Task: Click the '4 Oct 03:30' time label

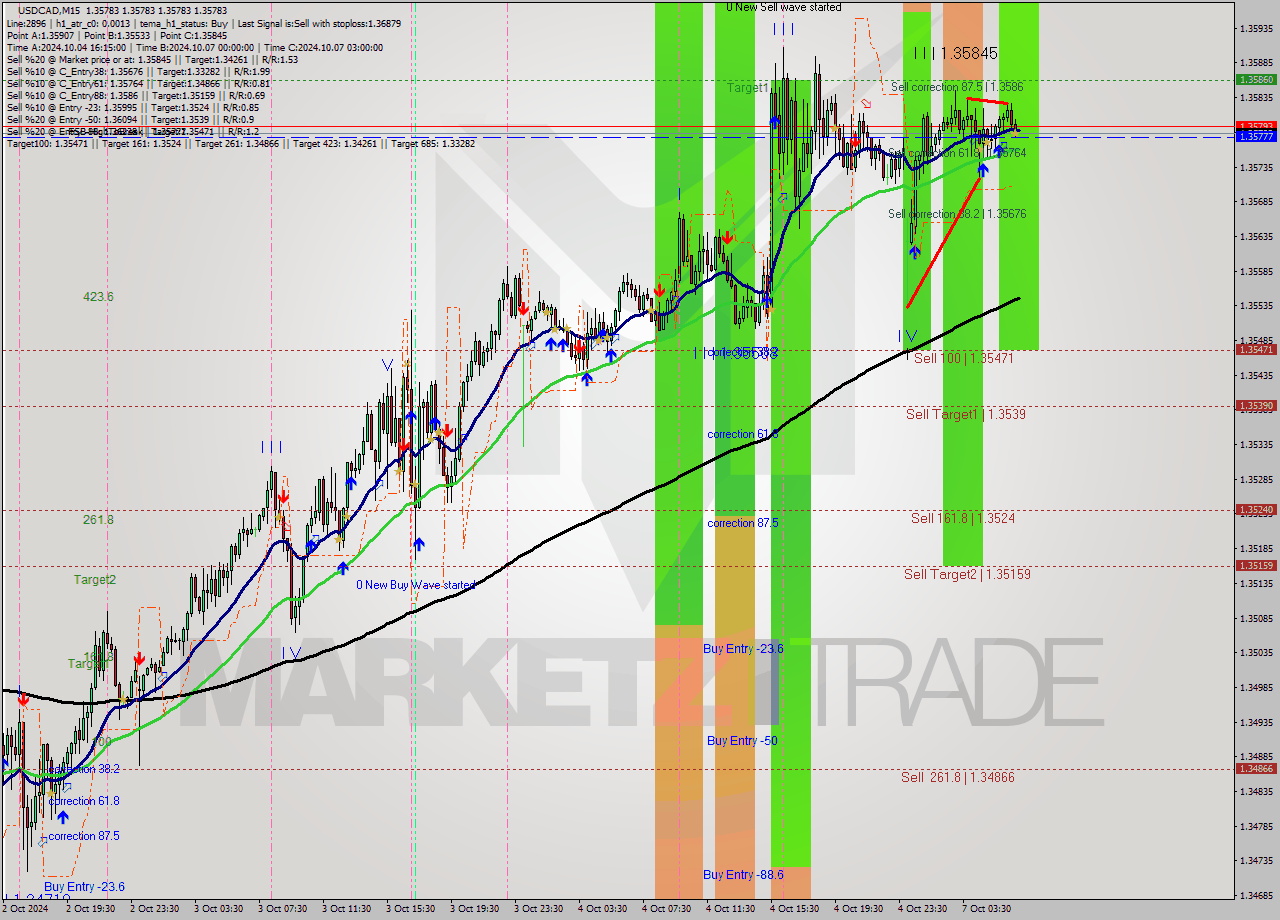Action: [605, 909]
